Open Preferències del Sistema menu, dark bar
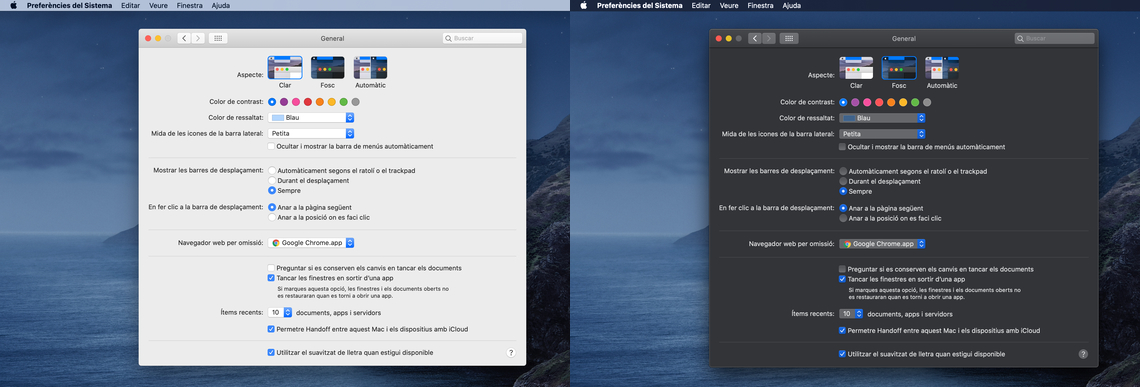 coord(640,5)
